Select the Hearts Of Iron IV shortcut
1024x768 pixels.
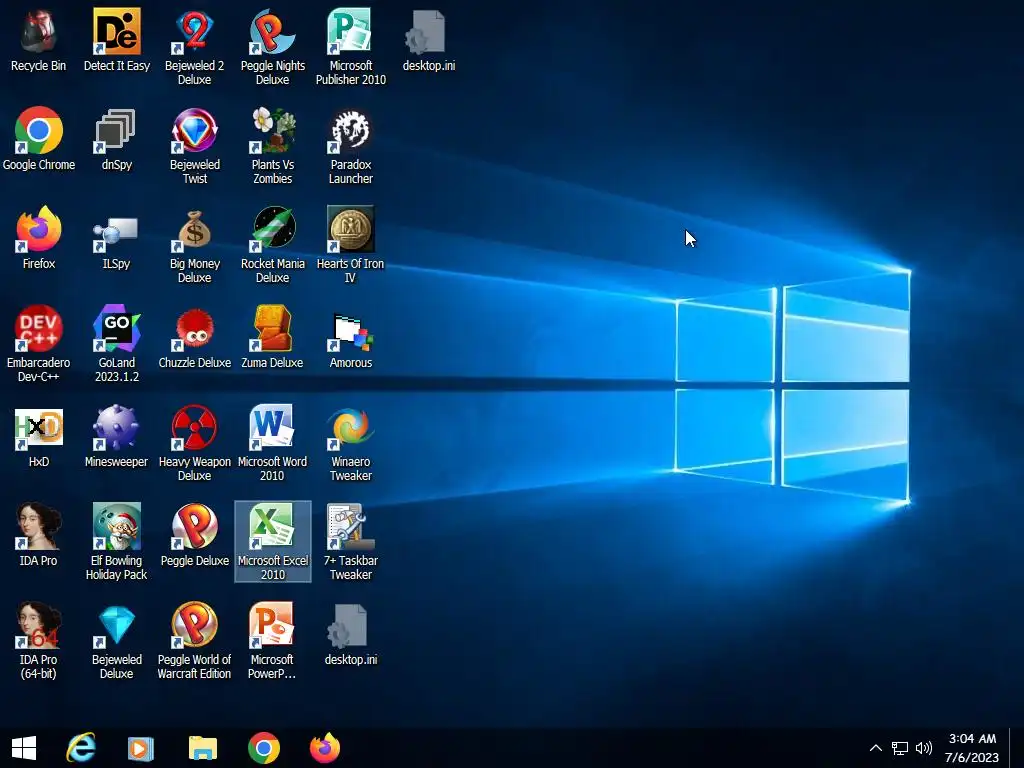click(x=351, y=245)
